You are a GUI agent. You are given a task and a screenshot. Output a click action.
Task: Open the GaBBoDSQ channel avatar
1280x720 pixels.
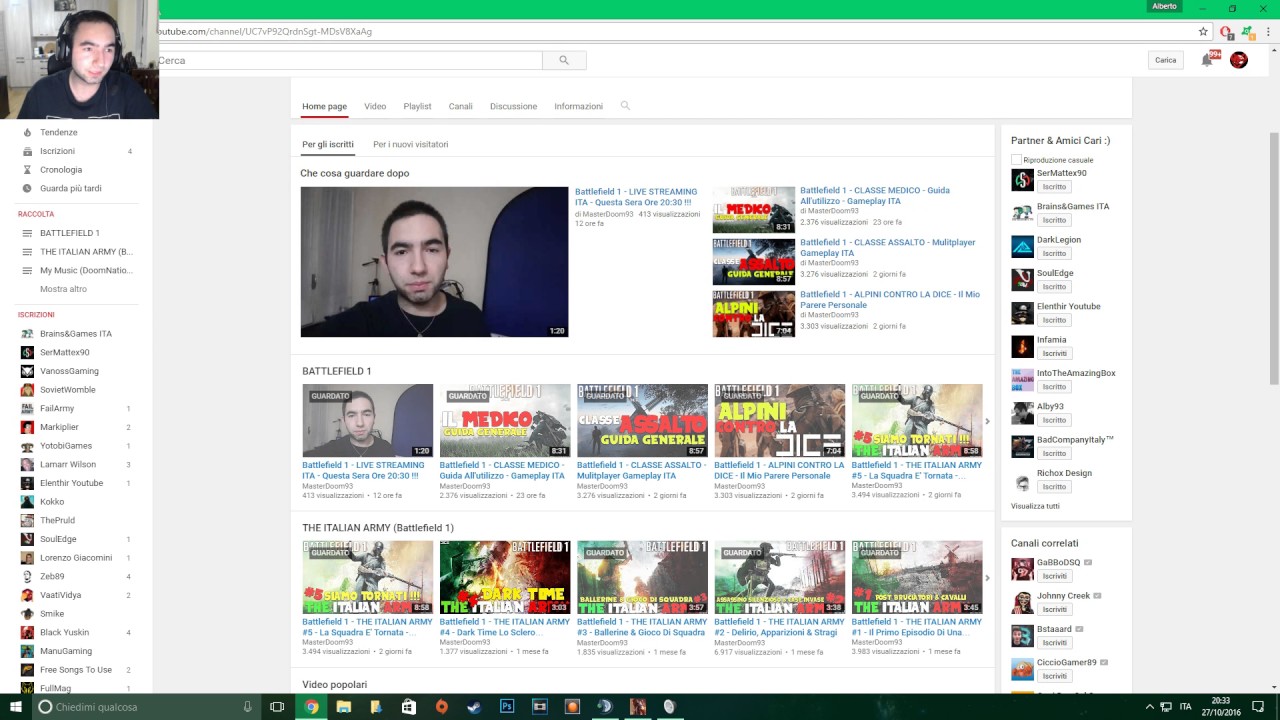(x=1022, y=569)
